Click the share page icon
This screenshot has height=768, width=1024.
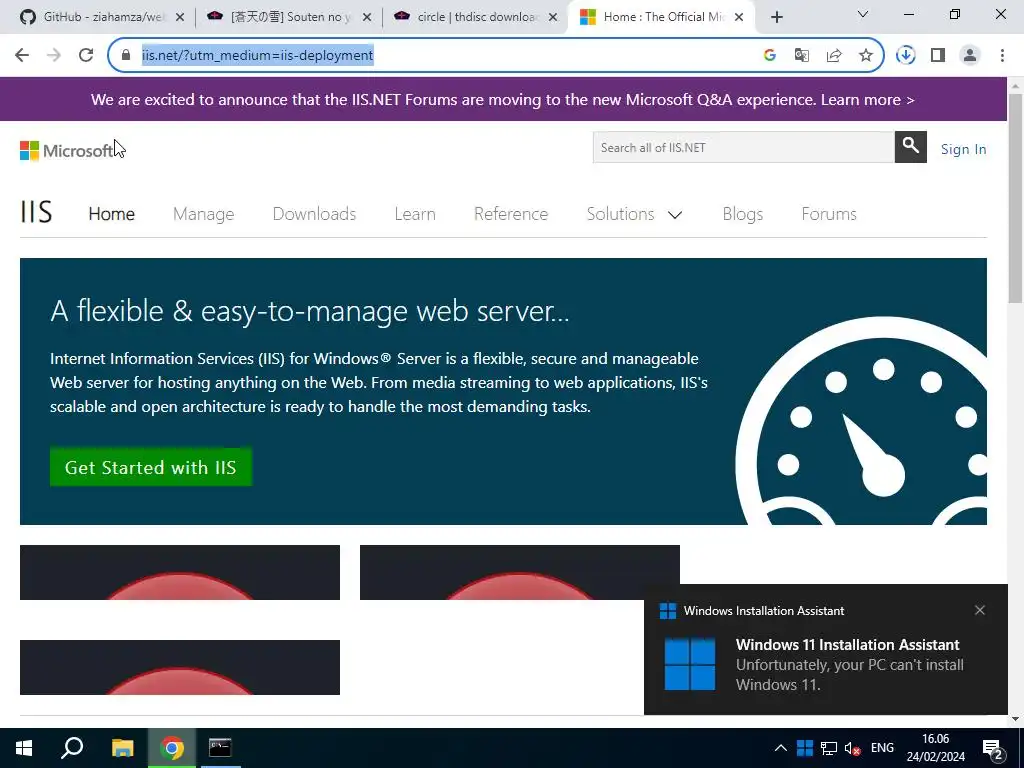(834, 56)
